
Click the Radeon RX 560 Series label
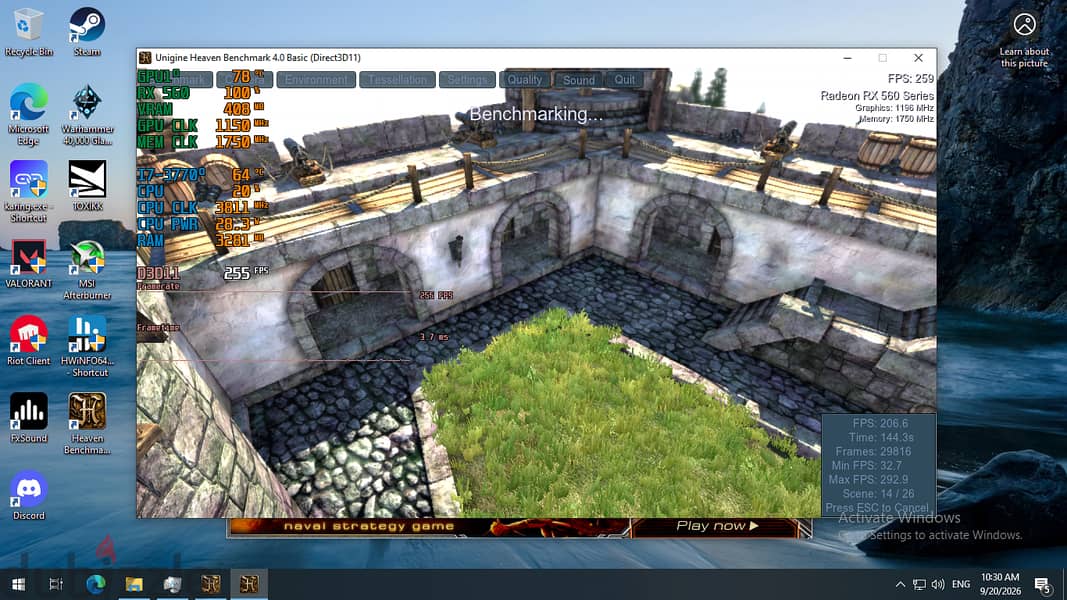coord(877,95)
